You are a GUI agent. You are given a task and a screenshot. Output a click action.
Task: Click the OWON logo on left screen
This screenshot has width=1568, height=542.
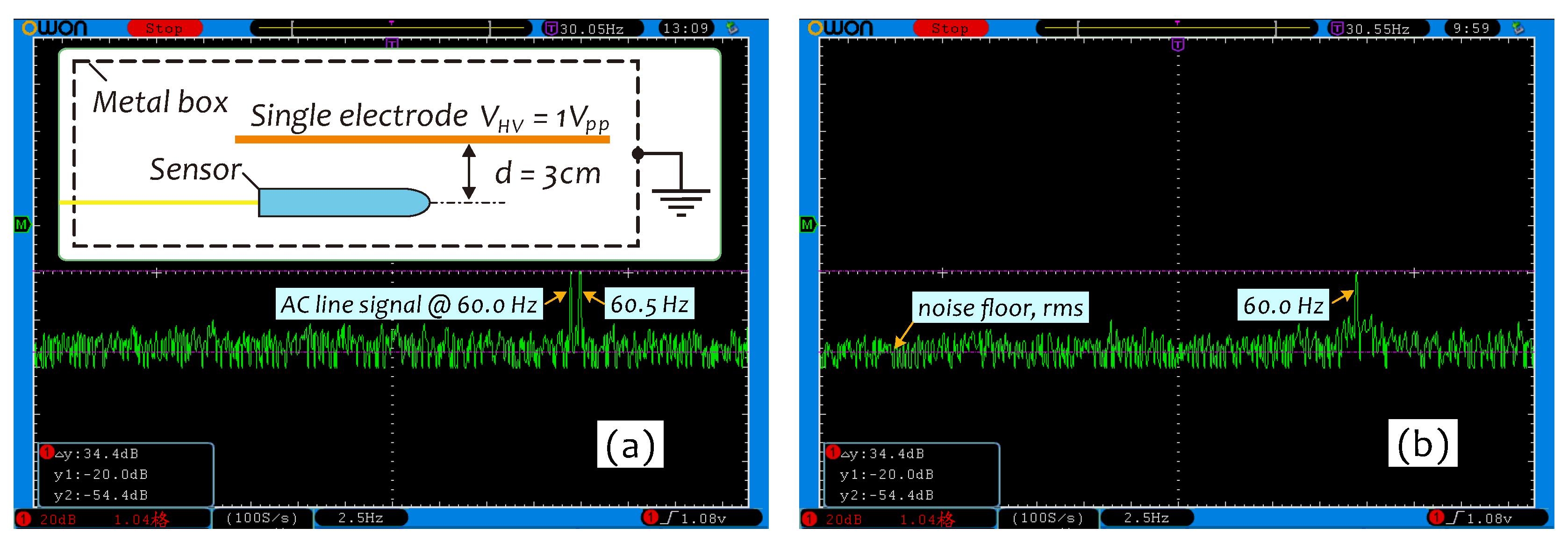point(55,28)
